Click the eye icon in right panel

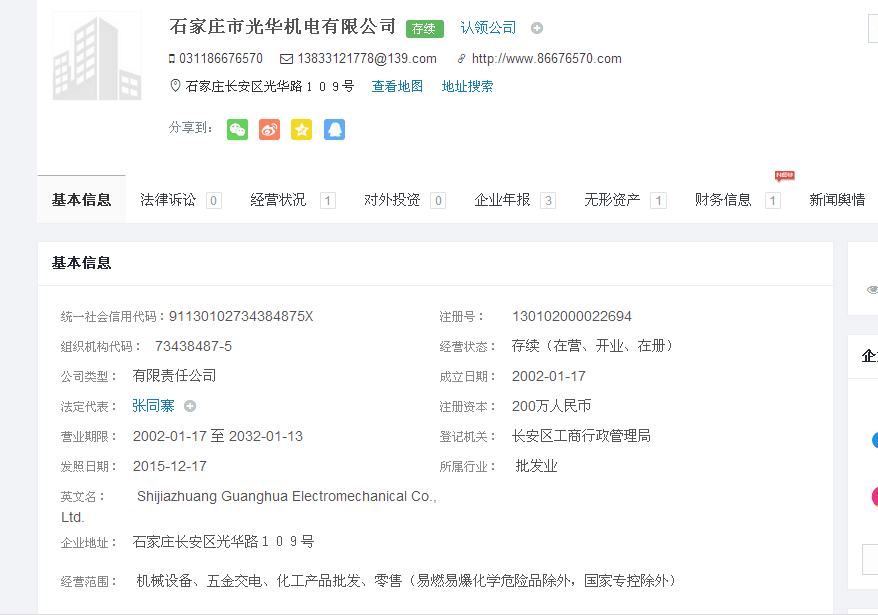click(871, 290)
